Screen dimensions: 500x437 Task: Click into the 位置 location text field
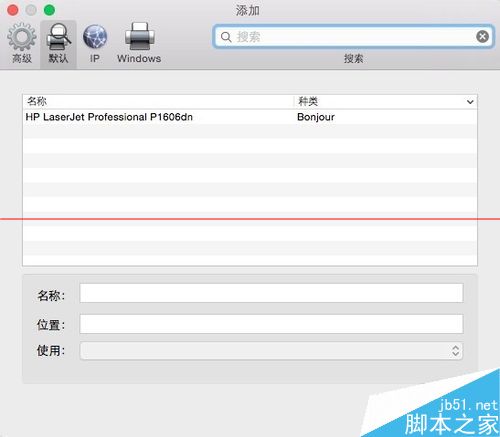coord(271,324)
